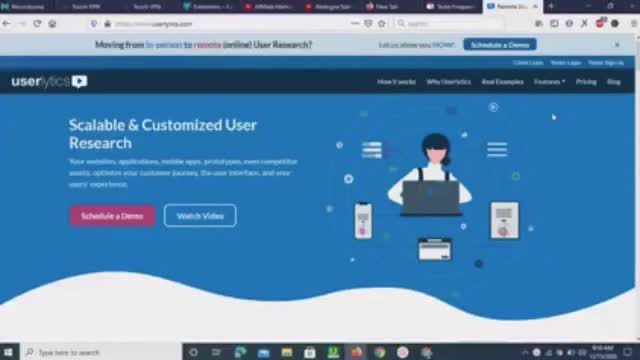Click the Userlytics logo
This screenshot has height=360, width=640.
(x=49, y=82)
